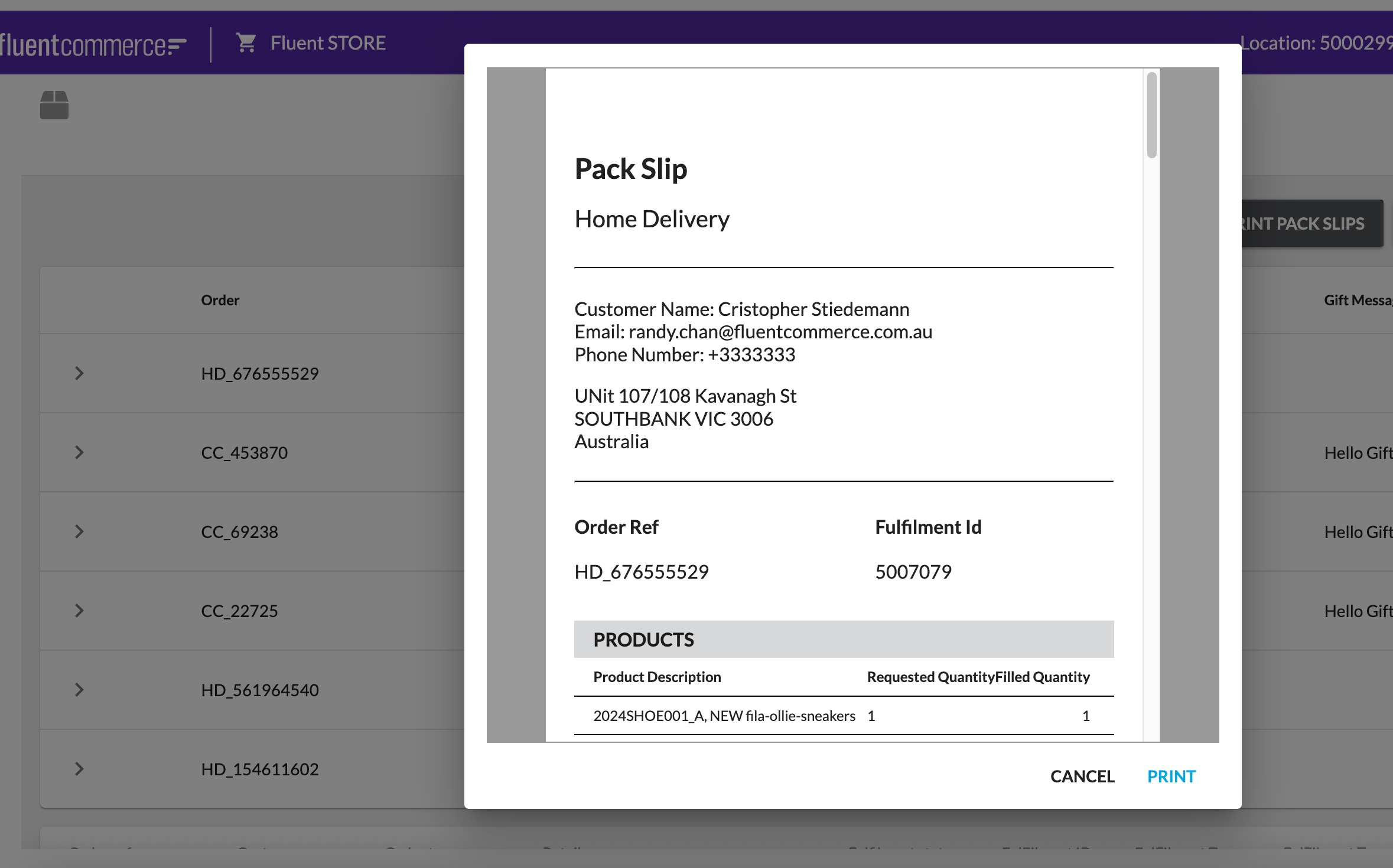Click the pack slip preview scrollbar
1393x868 pixels.
[1151, 116]
